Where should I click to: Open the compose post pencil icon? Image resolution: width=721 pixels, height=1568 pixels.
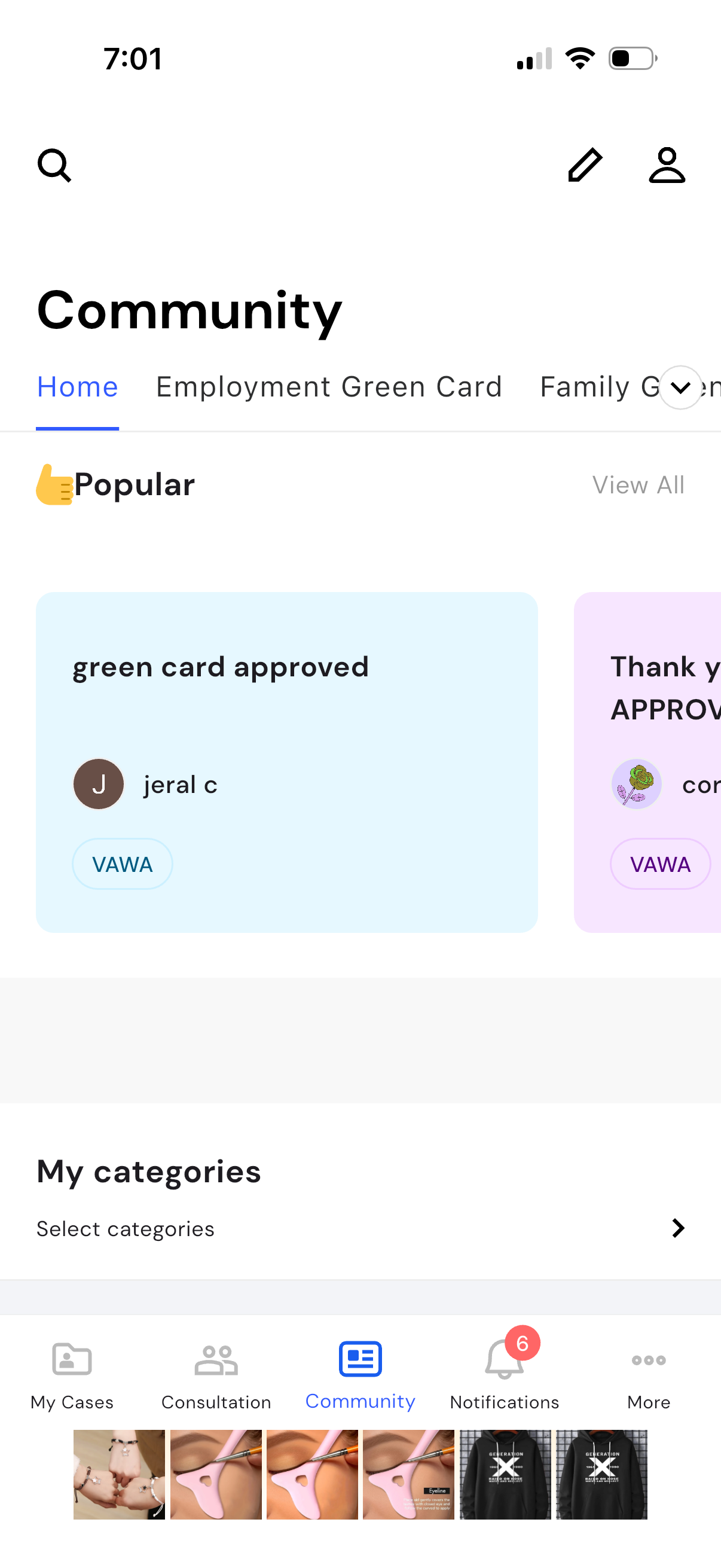coord(585,166)
